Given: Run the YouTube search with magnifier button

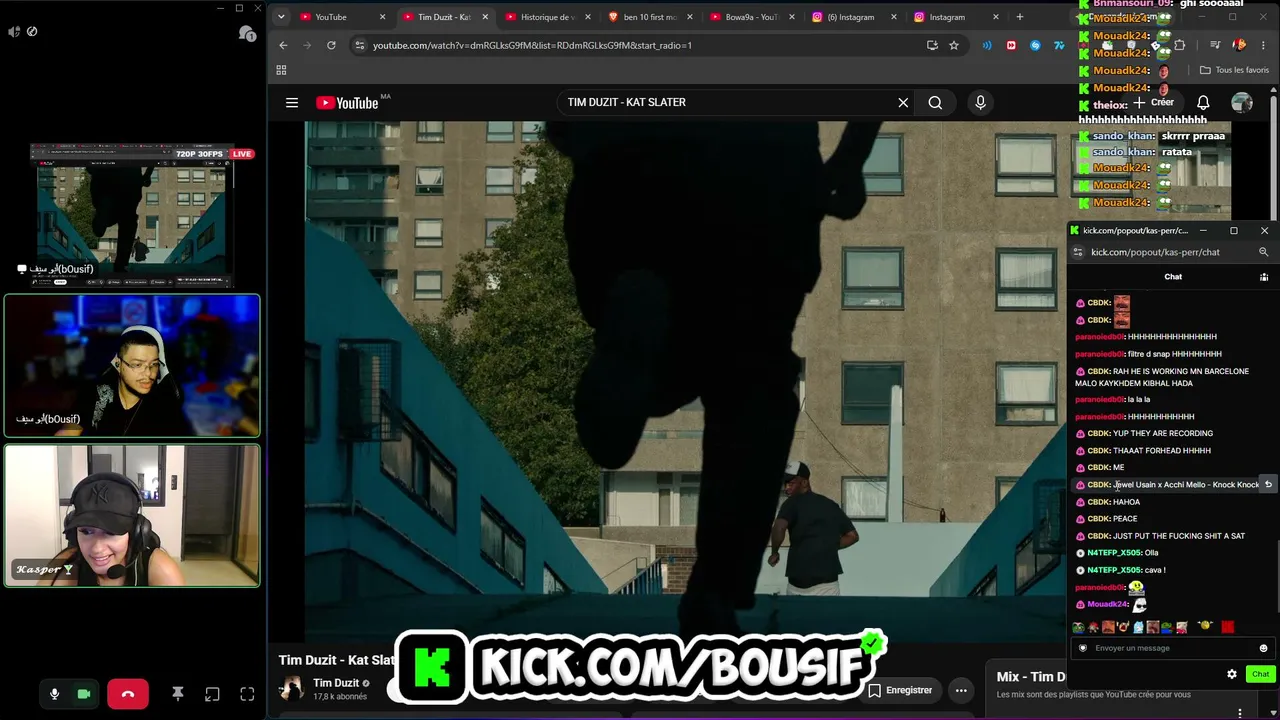Looking at the screenshot, I should coord(935,102).
